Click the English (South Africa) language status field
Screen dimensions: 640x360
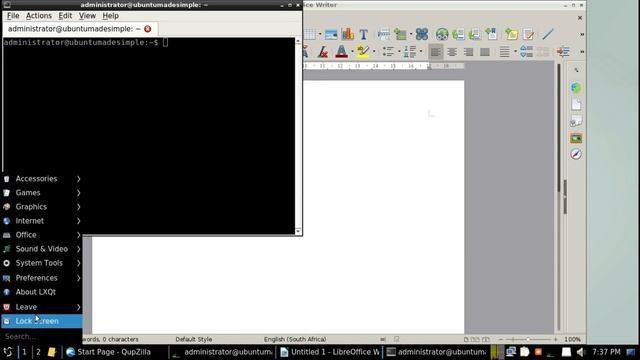[295, 340]
